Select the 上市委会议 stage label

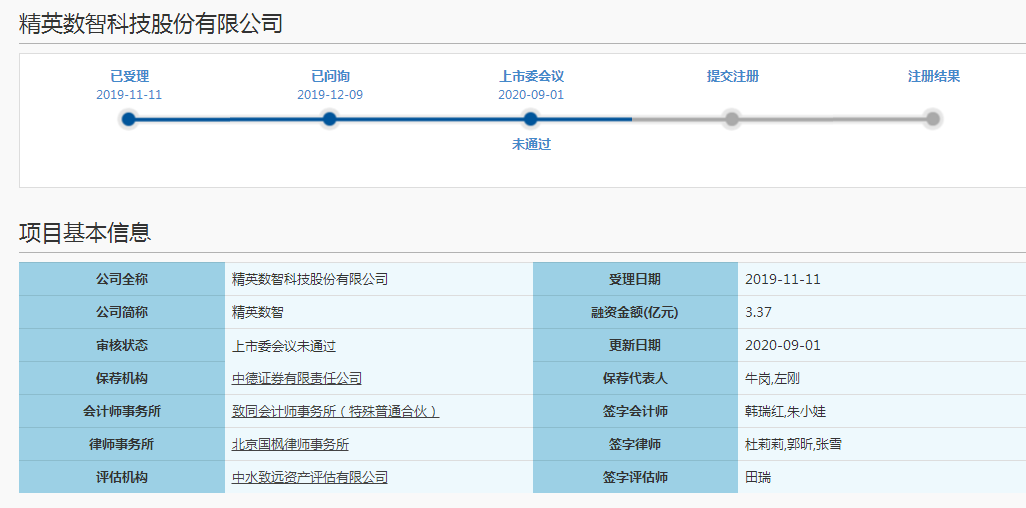(x=531, y=77)
